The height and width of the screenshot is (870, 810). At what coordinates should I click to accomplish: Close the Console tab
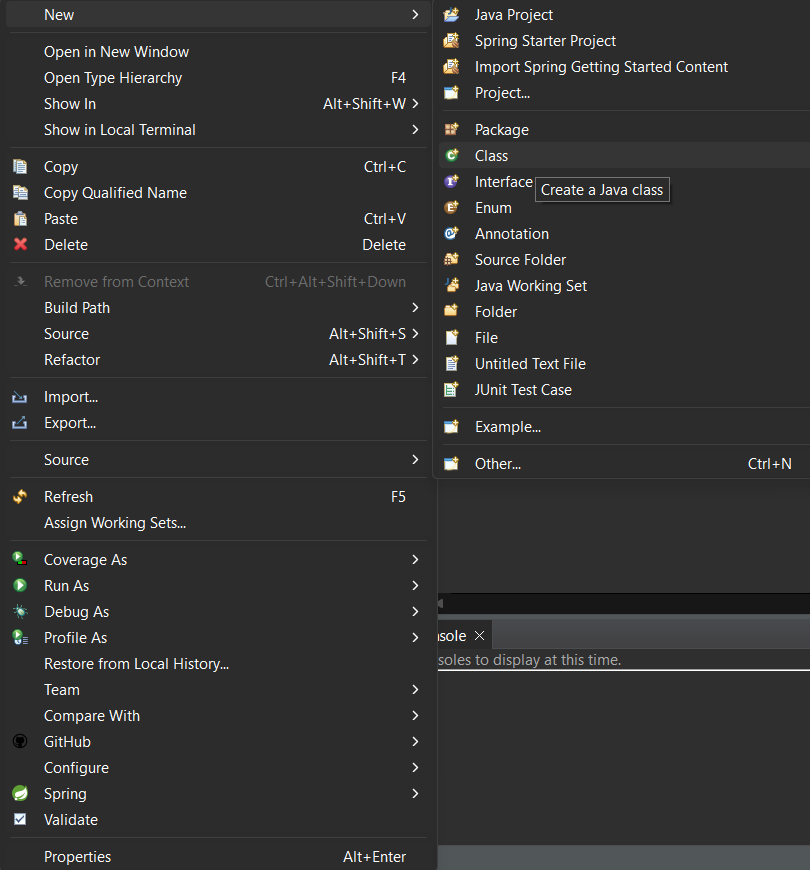click(x=479, y=634)
